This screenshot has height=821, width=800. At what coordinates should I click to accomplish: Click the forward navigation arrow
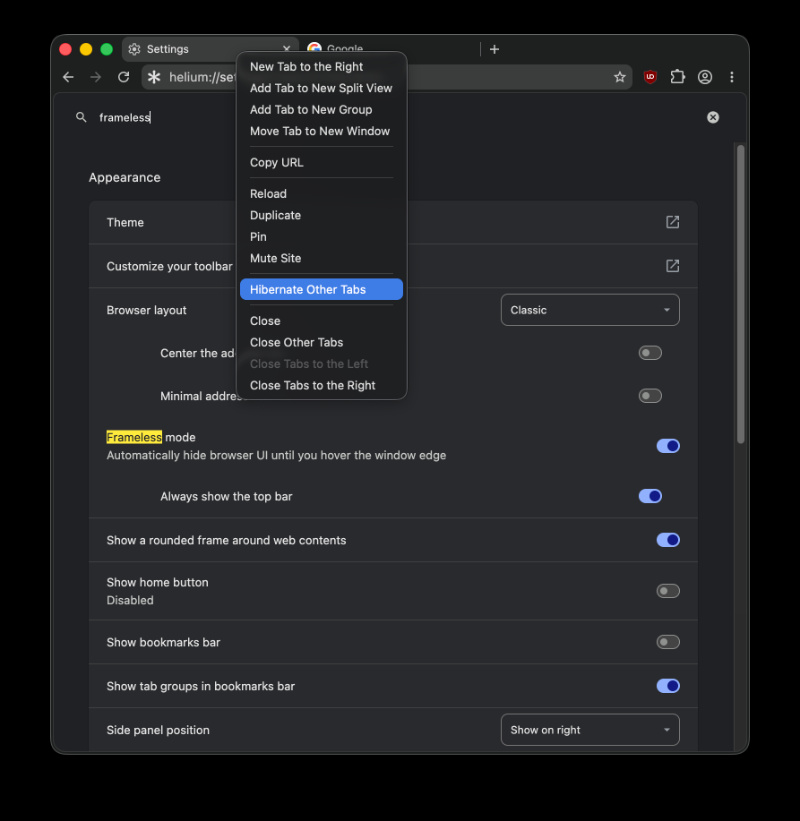96,77
